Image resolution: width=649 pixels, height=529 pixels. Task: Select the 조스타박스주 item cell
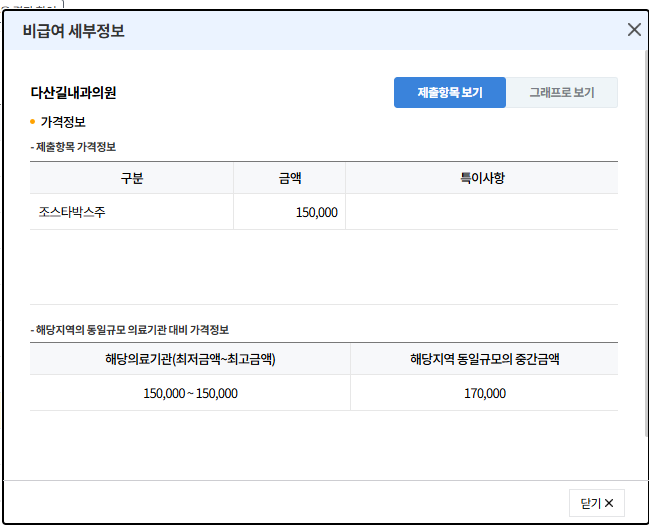132,212
